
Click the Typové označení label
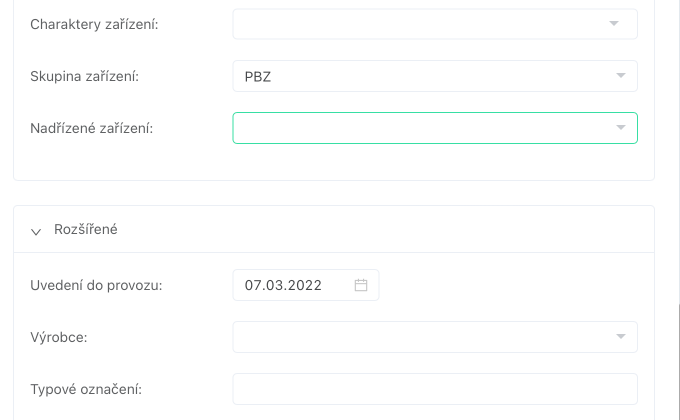click(x=85, y=389)
